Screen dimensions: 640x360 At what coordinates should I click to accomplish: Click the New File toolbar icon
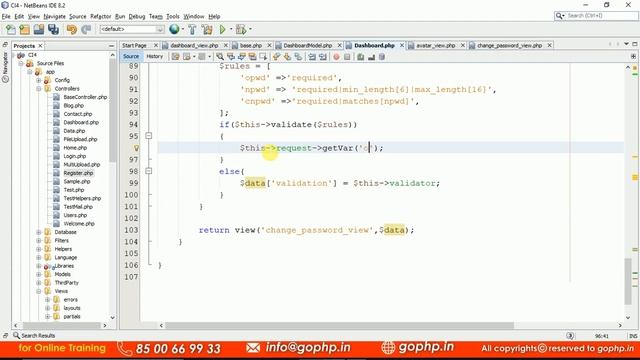pos(11,29)
